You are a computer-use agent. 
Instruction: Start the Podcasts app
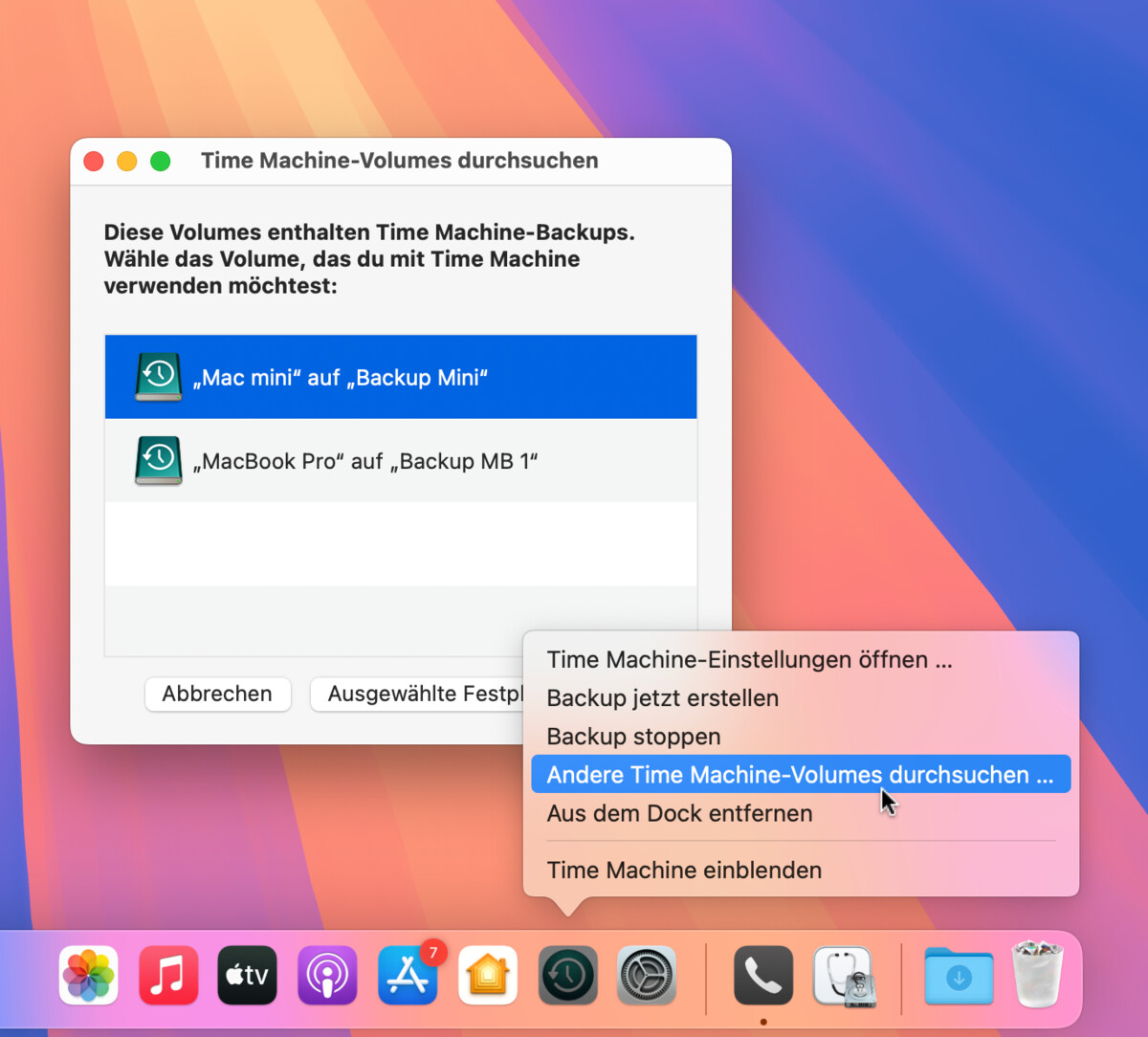click(327, 975)
